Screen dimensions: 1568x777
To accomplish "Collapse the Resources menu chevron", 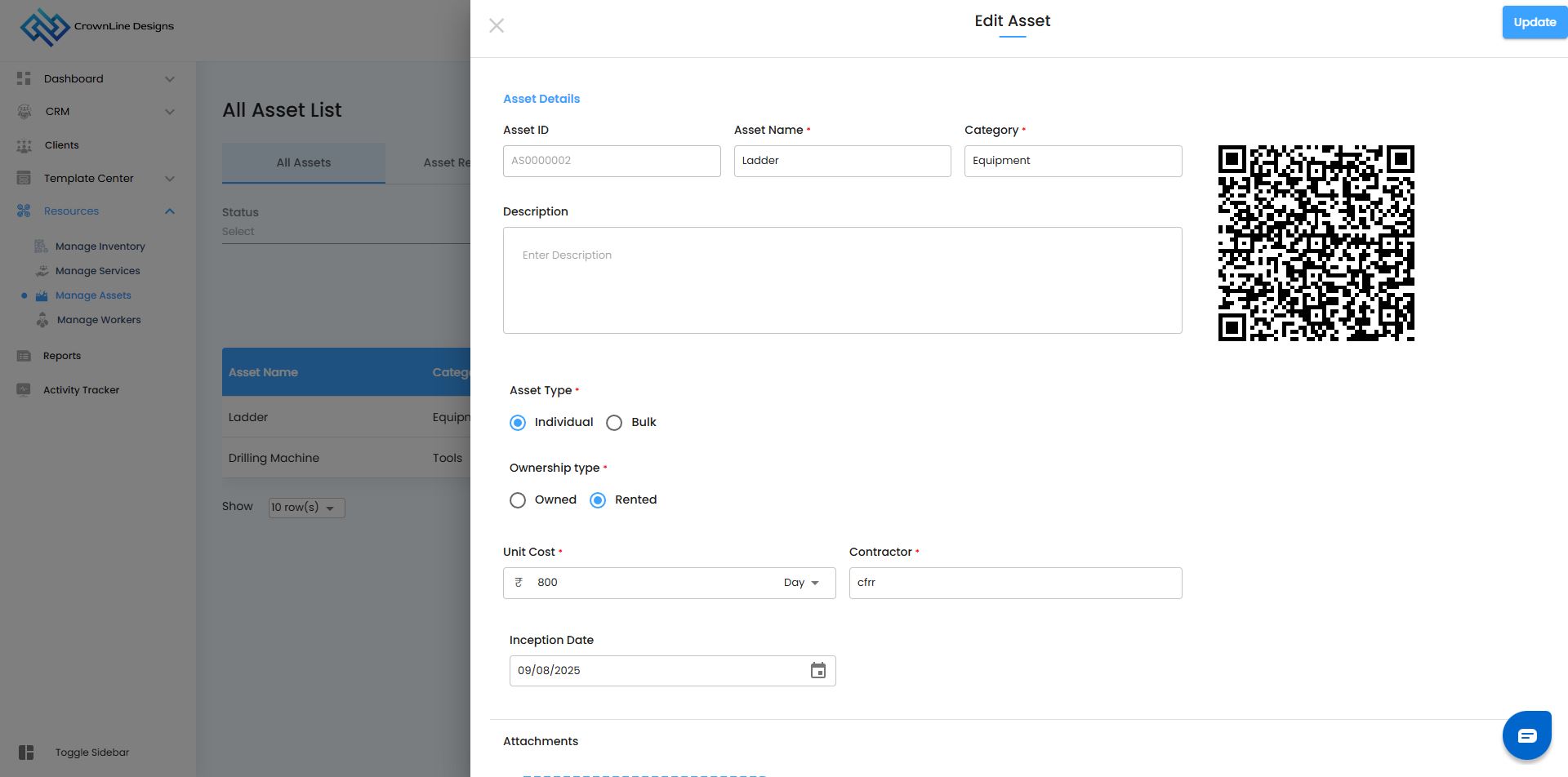I will (x=170, y=211).
